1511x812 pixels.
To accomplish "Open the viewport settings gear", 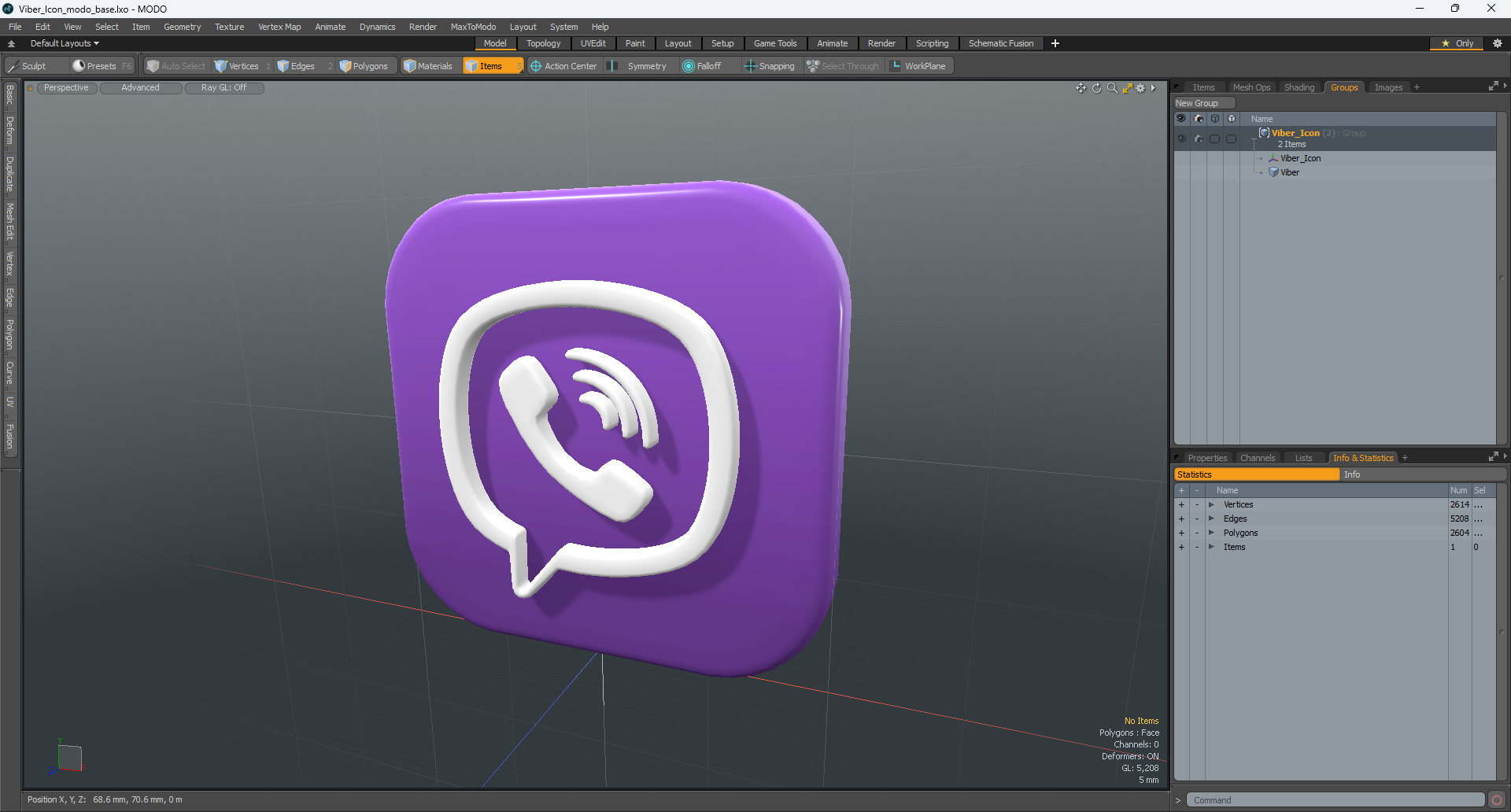I will point(1140,88).
